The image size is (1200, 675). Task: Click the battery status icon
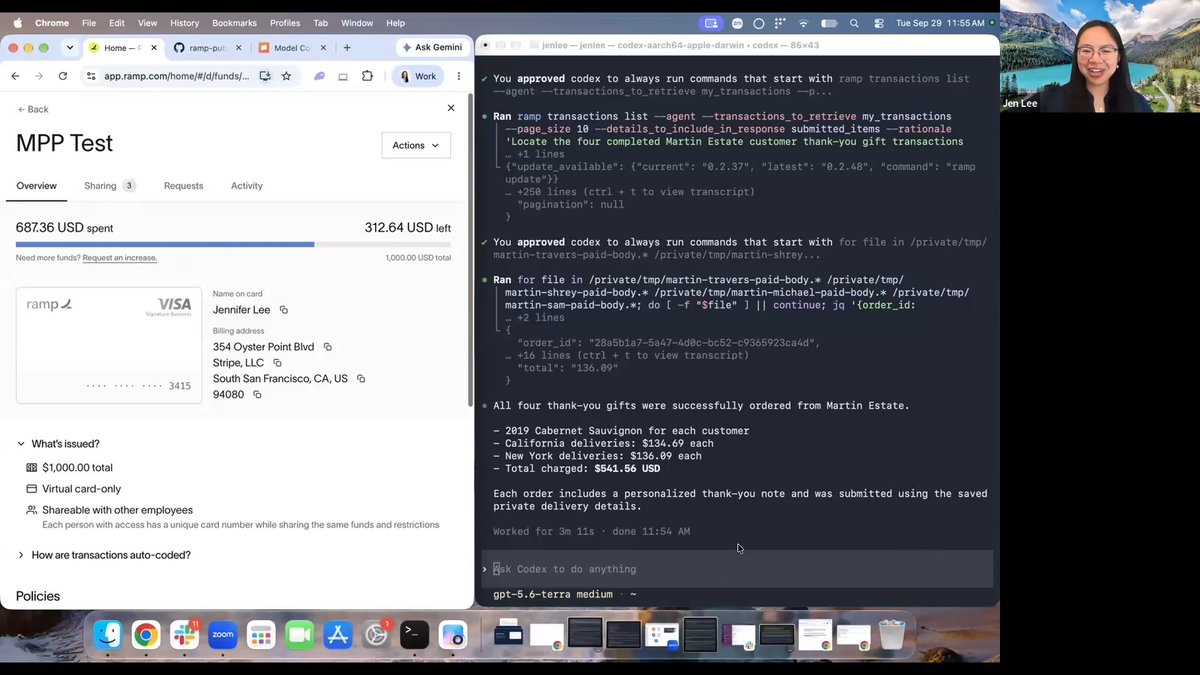pos(829,23)
